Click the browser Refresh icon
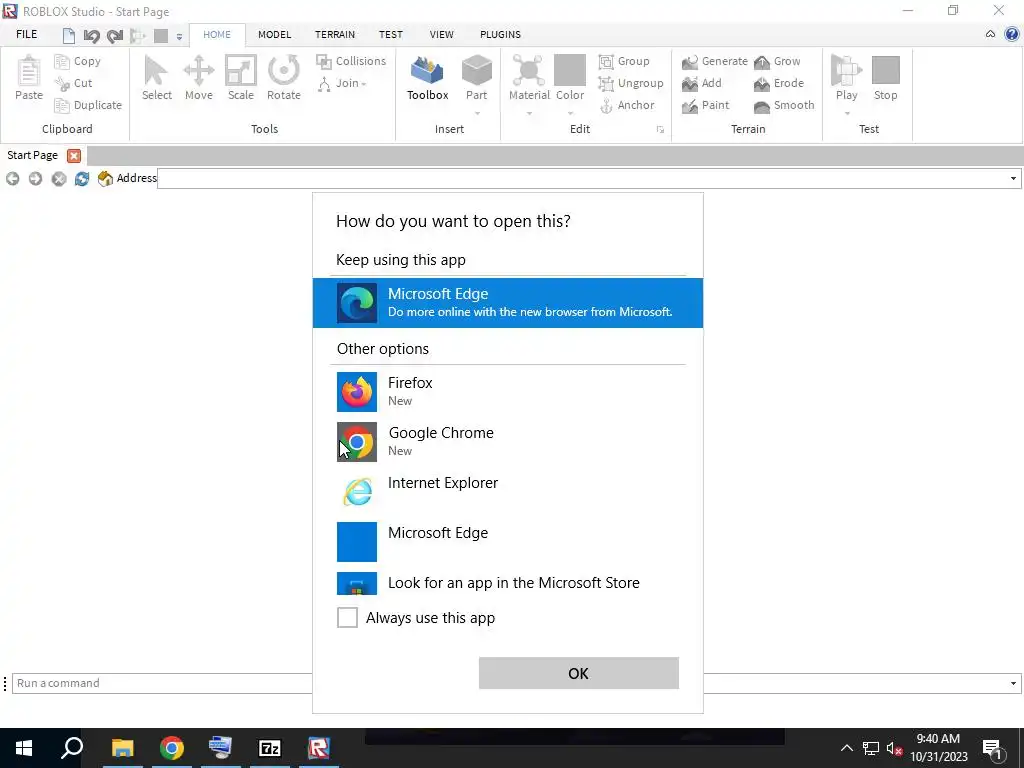This screenshot has height=768, width=1024. 82,178
